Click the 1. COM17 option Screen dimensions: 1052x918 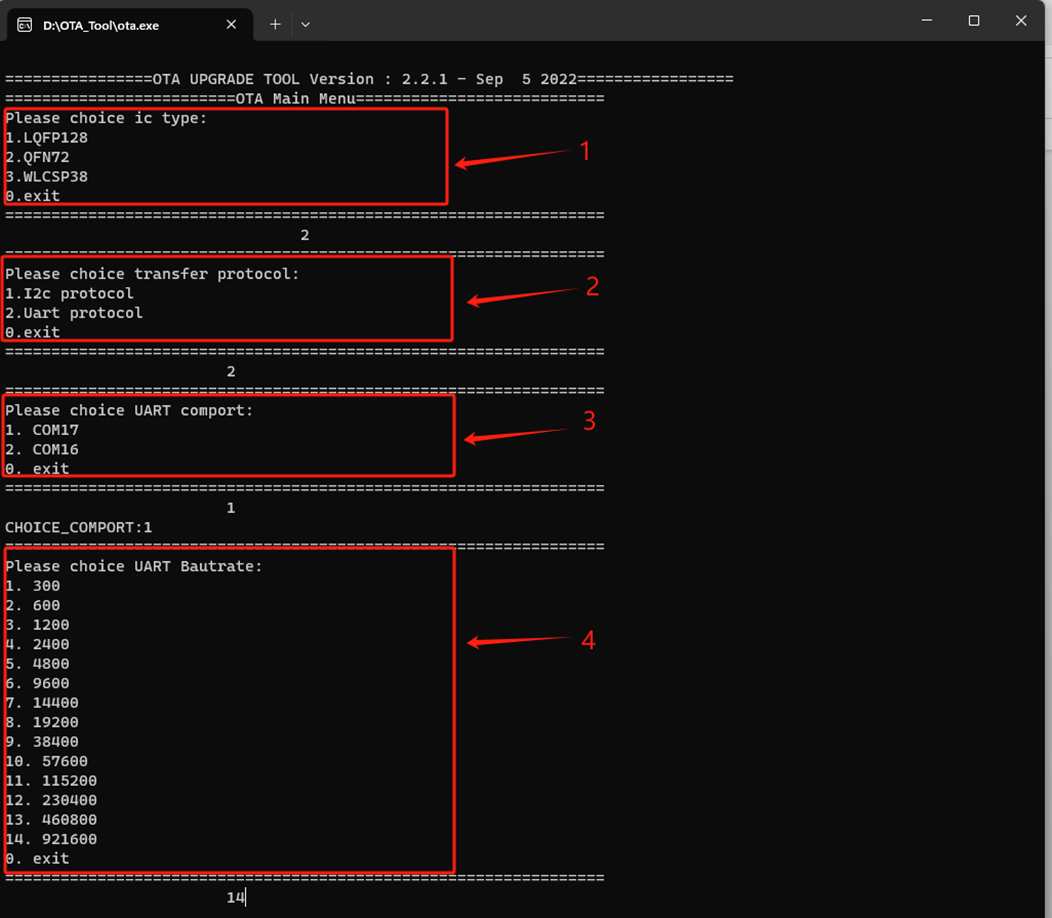coord(42,430)
